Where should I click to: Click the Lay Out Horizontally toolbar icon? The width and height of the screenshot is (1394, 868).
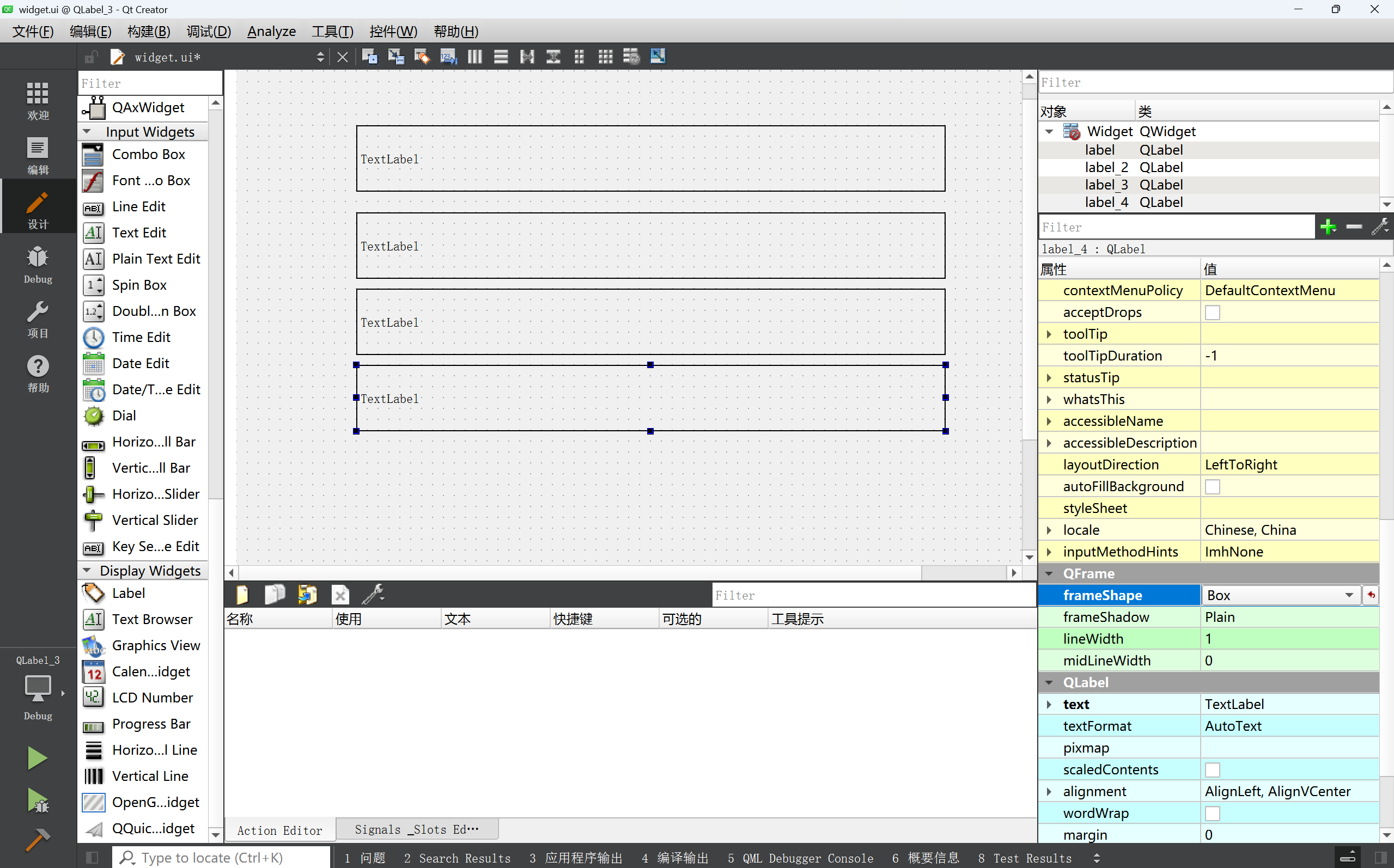474,56
